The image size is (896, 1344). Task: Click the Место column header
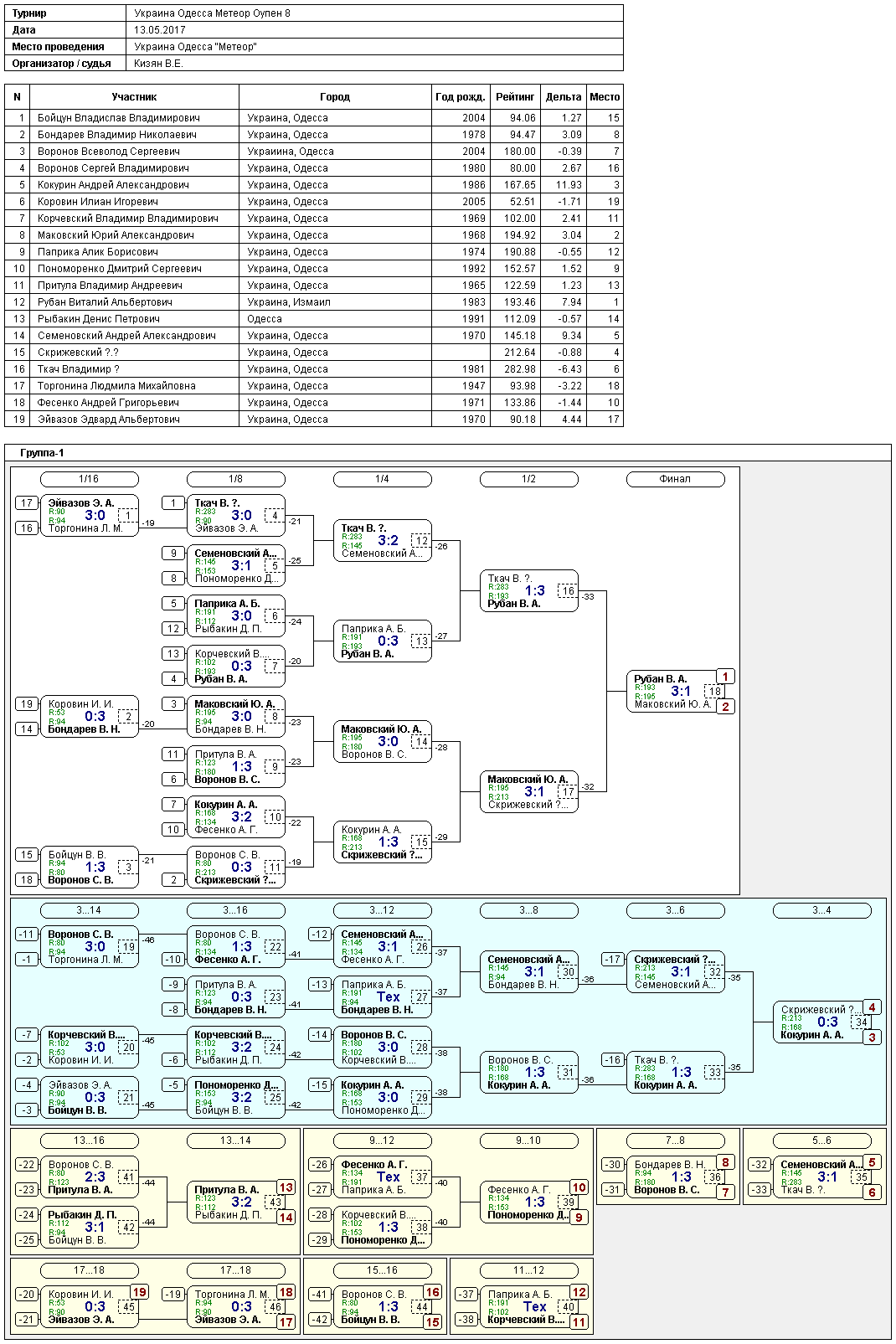click(x=605, y=97)
